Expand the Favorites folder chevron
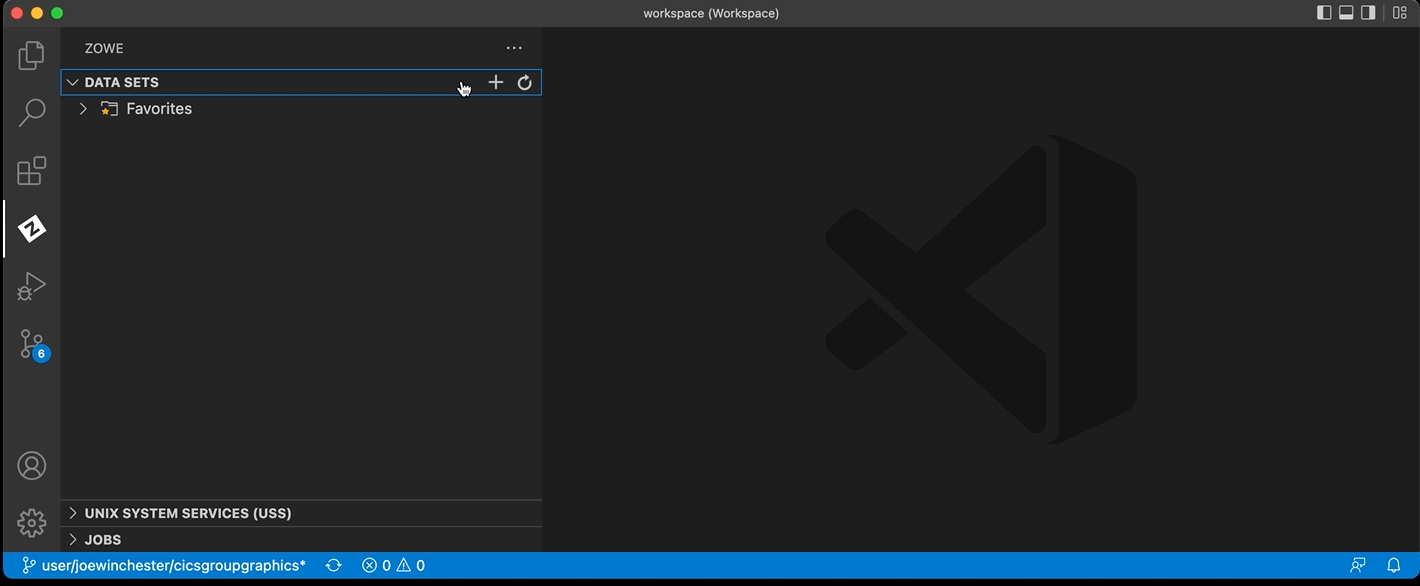Viewport: 1420px width, 586px height. tap(83, 109)
